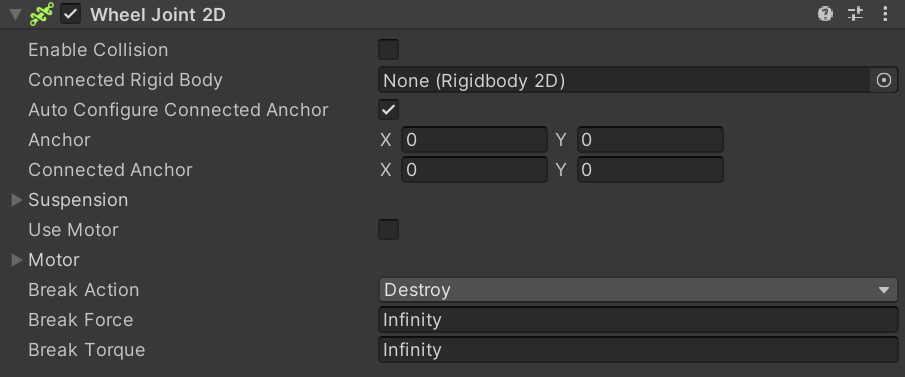The image size is (905, 377).
Task: Click the Anchor X input field
Action: pyautogui.click(x=474, y=140)
